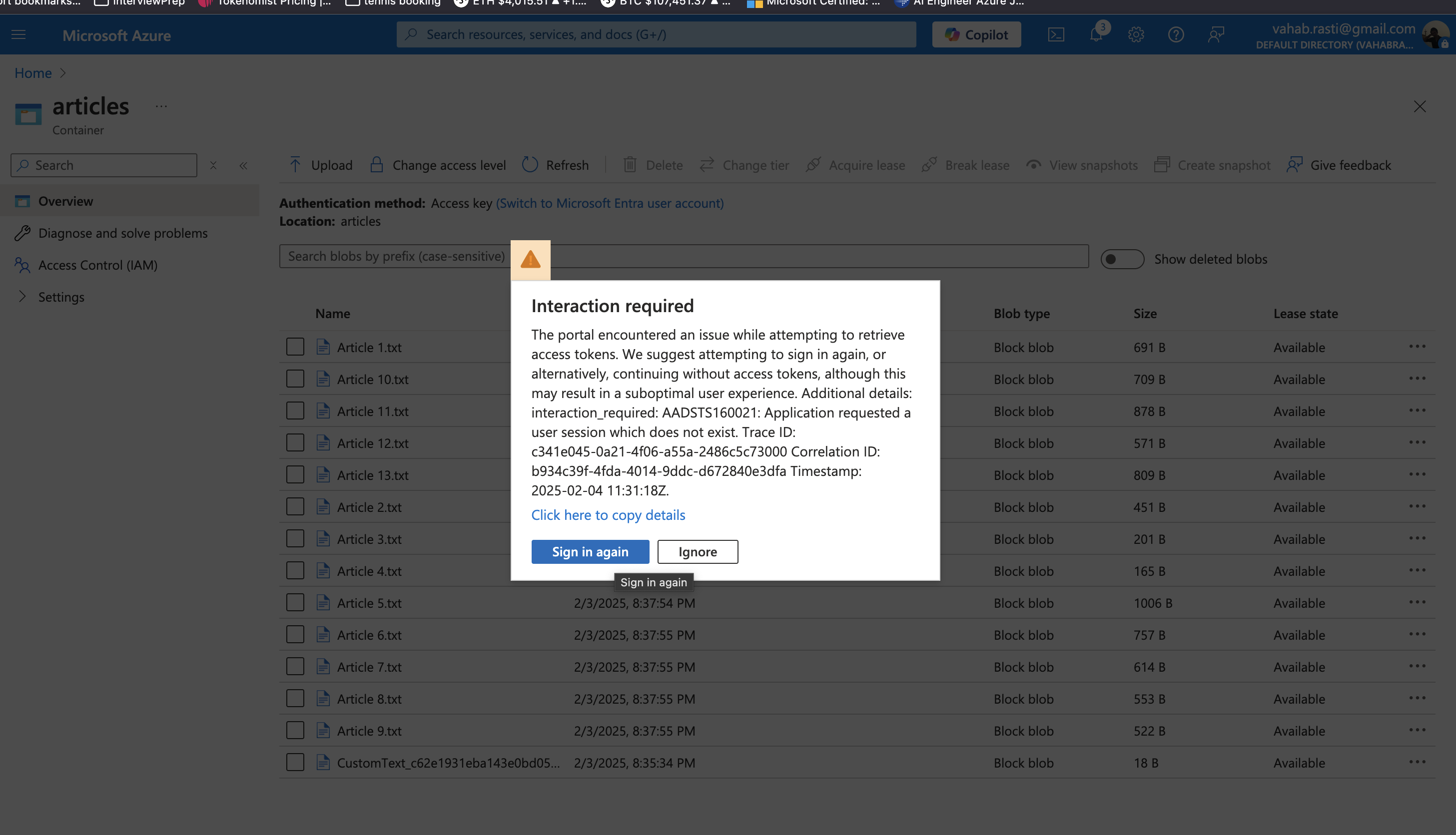
Task: Click Give feedback in the toolbar
Action: tap(1339, 165)
